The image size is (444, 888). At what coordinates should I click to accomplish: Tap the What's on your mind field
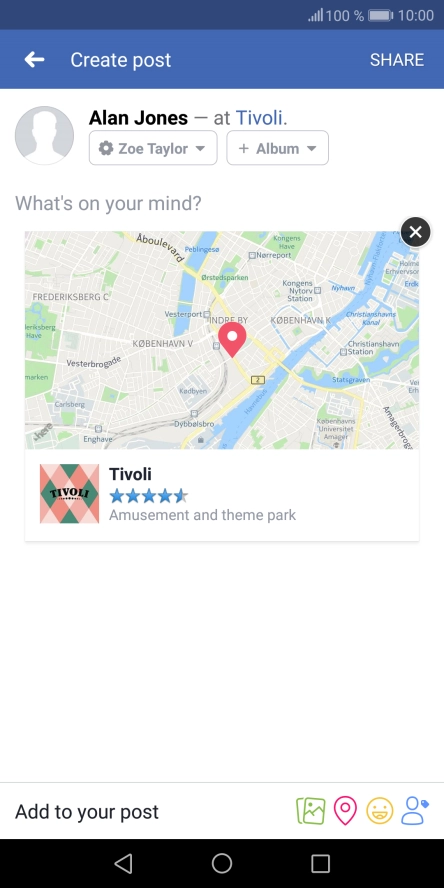108,203
